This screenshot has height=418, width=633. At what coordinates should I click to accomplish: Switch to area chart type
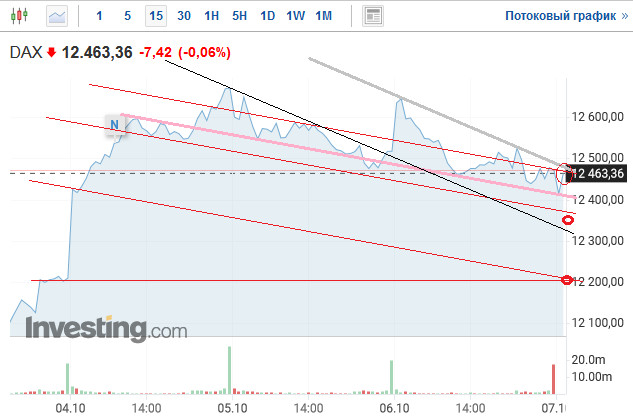click(57, 16)
